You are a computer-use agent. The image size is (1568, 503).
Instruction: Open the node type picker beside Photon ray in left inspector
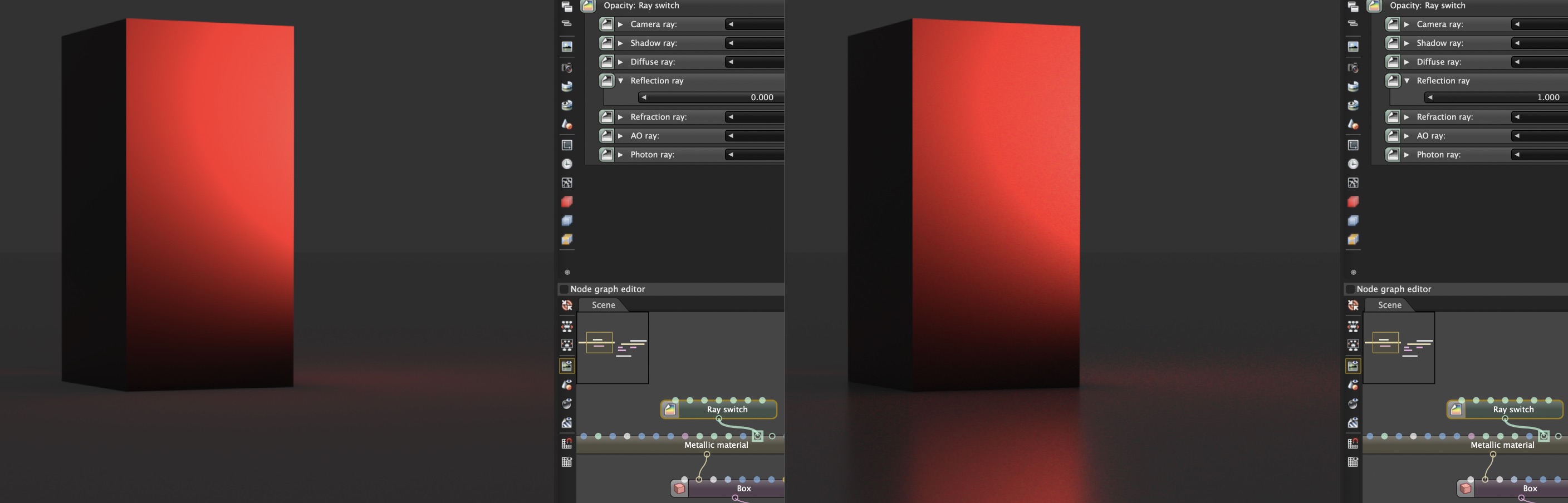coord(606,155)
